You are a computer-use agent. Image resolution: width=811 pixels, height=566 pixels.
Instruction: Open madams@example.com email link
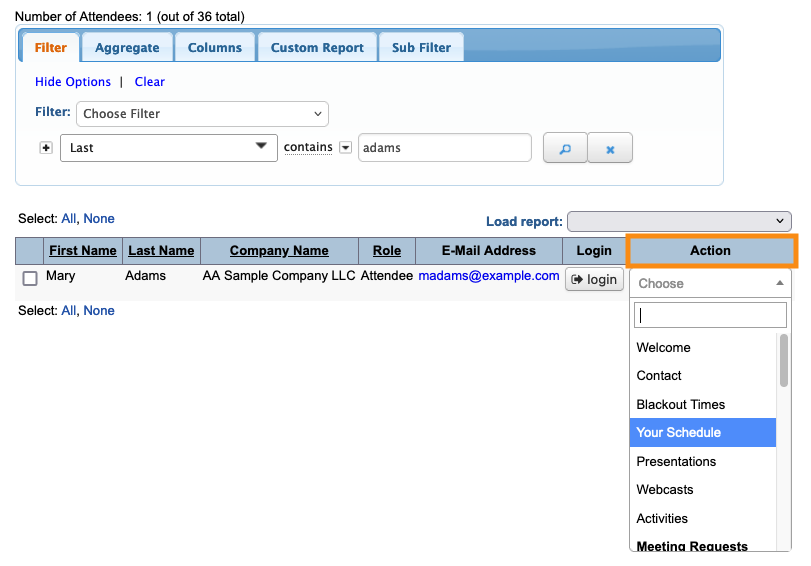pyautogui.click(x=488, y=276)
